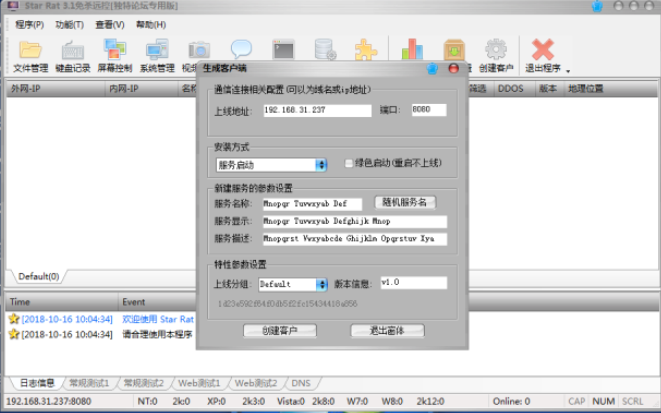The height and width of the screenshot is (413, 661).
Task: Open toolbar overflow arrow beside 退出程序
Action: tap(568, 71)
